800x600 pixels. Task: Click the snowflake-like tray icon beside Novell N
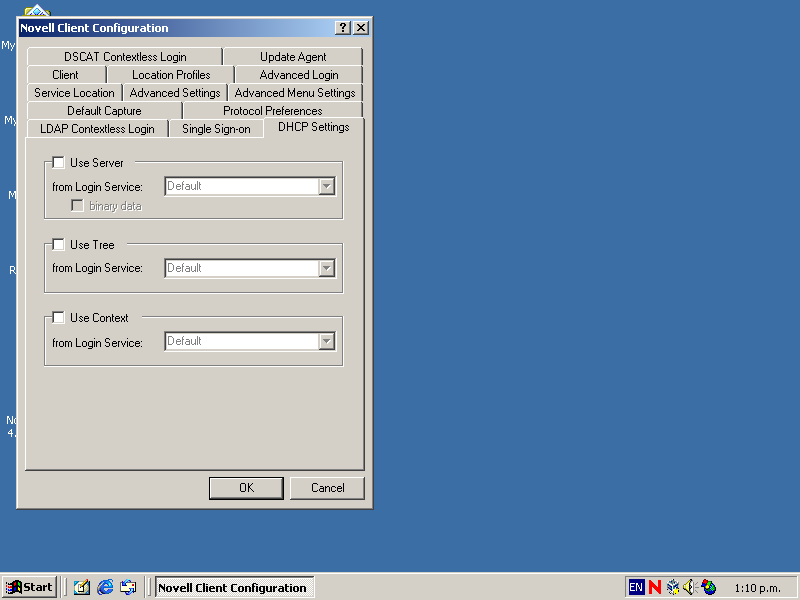[673, 587]
